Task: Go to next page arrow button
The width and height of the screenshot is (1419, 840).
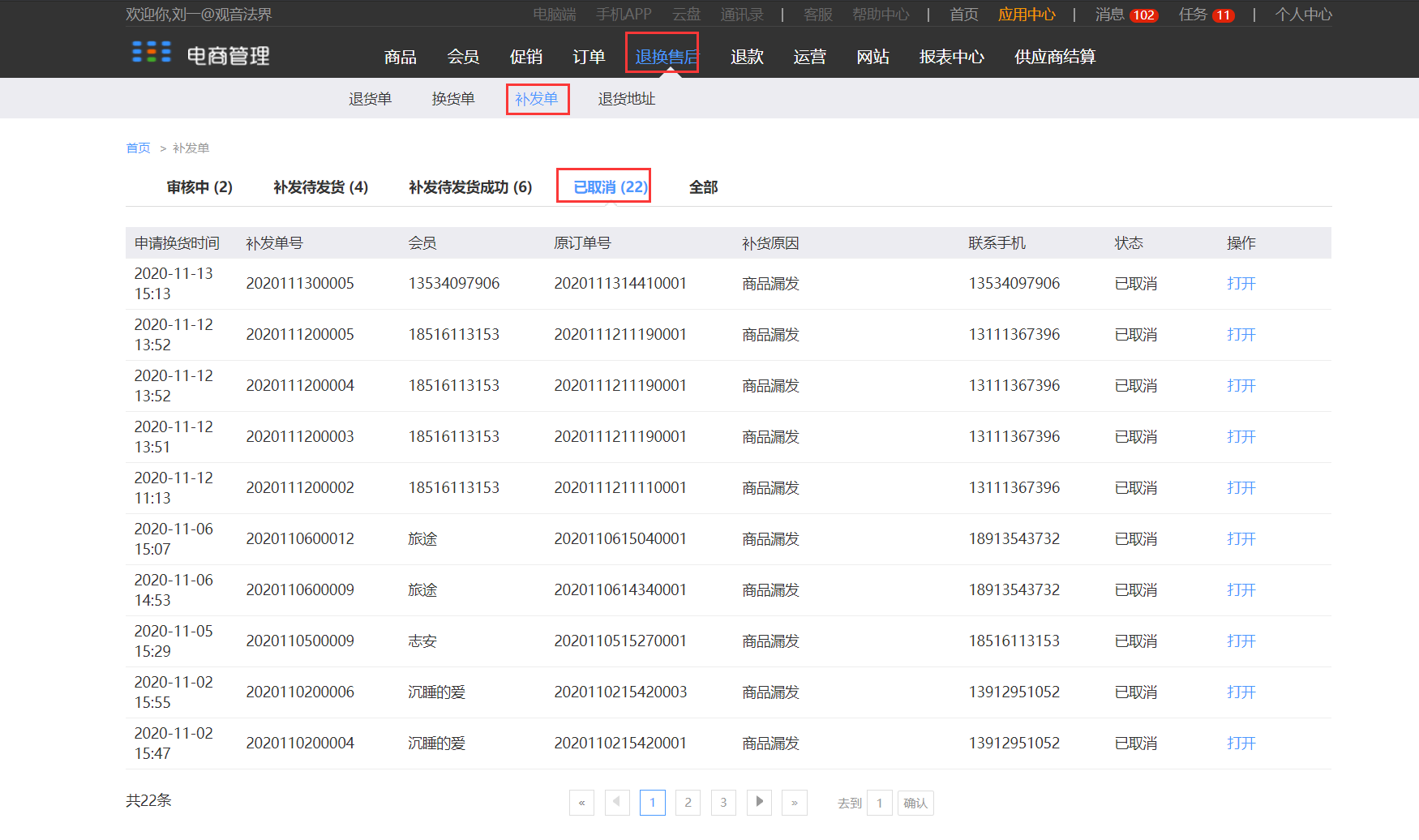Action: (x=759, y=803)
